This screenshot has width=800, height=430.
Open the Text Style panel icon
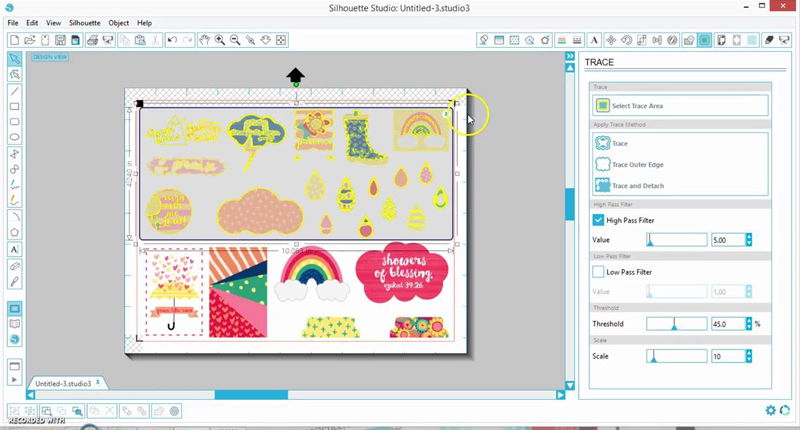tap(594, 40)
